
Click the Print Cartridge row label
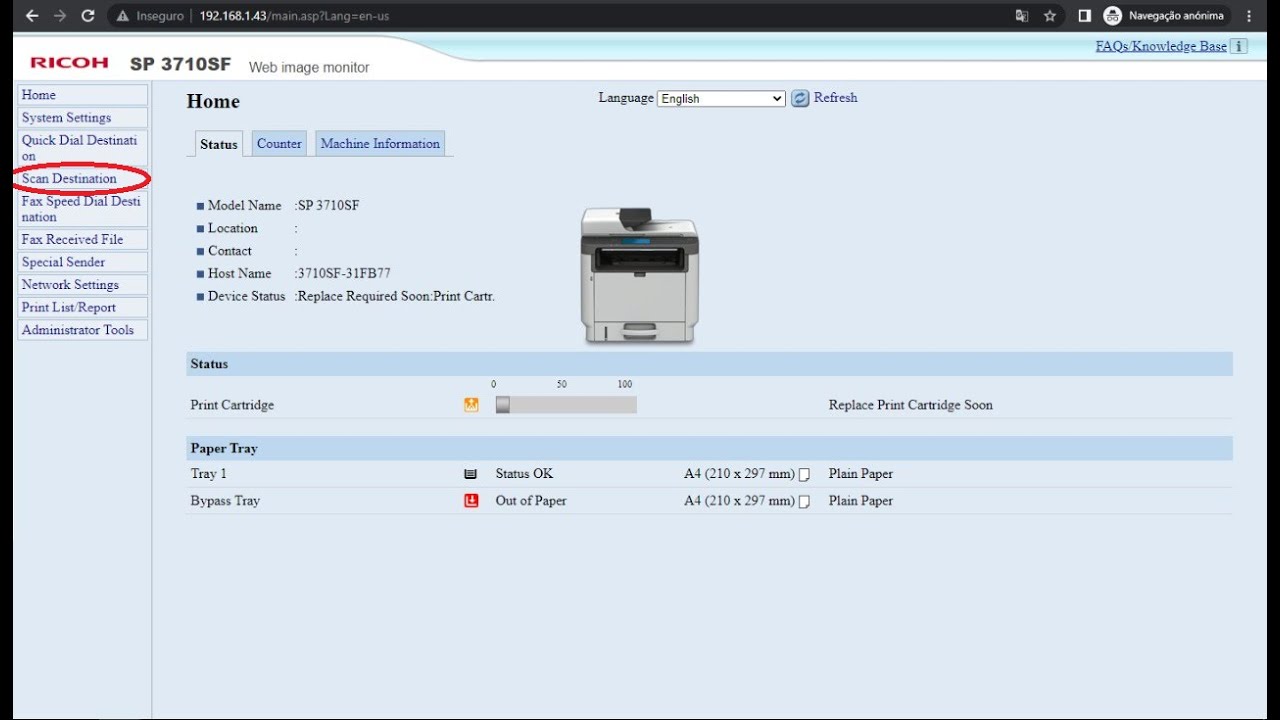(x=232, y=405)
